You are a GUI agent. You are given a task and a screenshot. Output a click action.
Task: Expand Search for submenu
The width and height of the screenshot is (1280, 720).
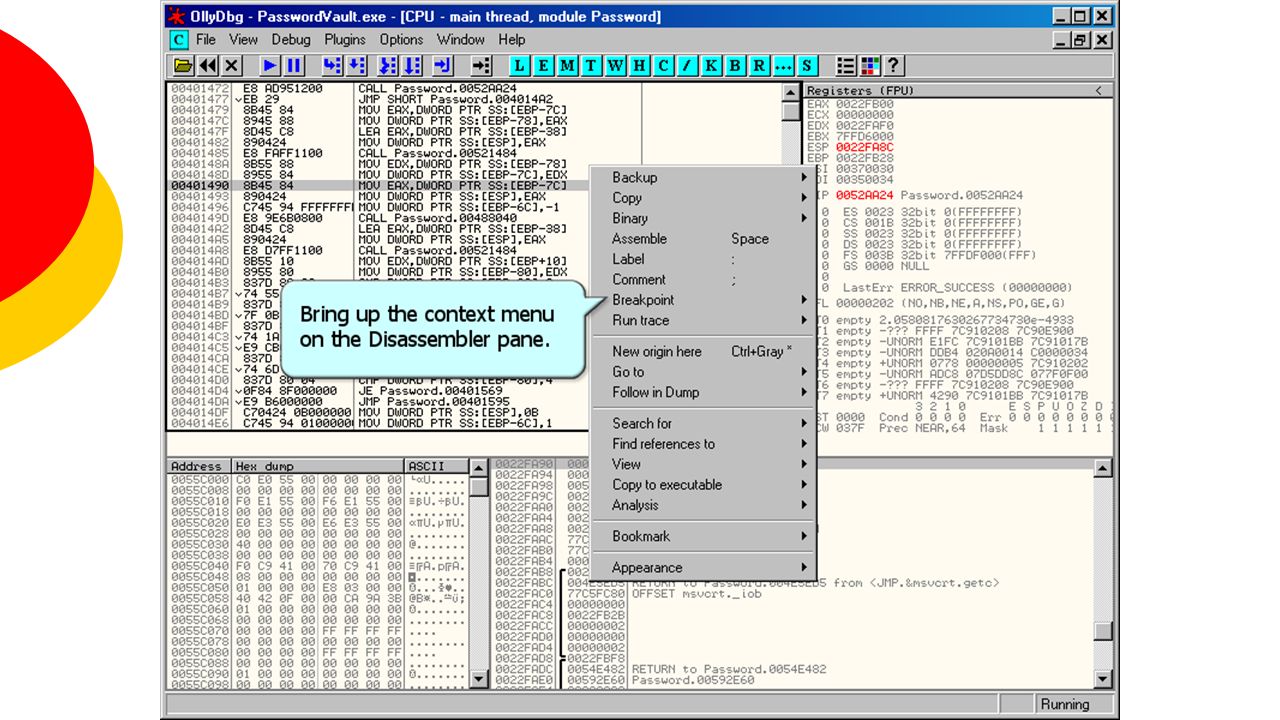[704, 423]
